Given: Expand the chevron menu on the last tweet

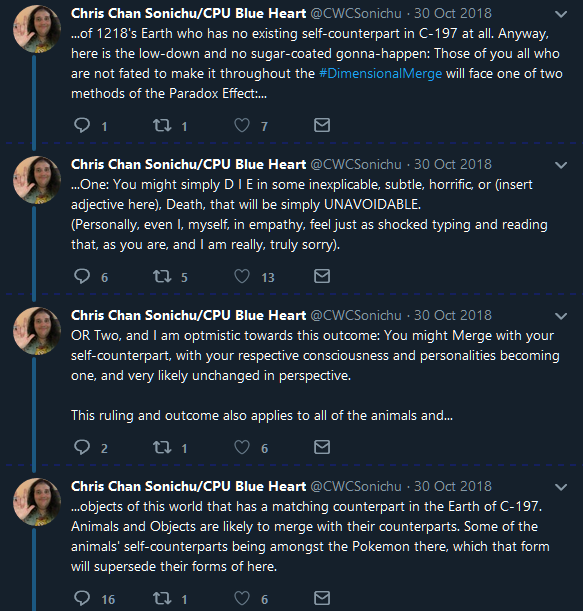Looking at the screenshot, I should pyautogui.click(x=561, y=487).
